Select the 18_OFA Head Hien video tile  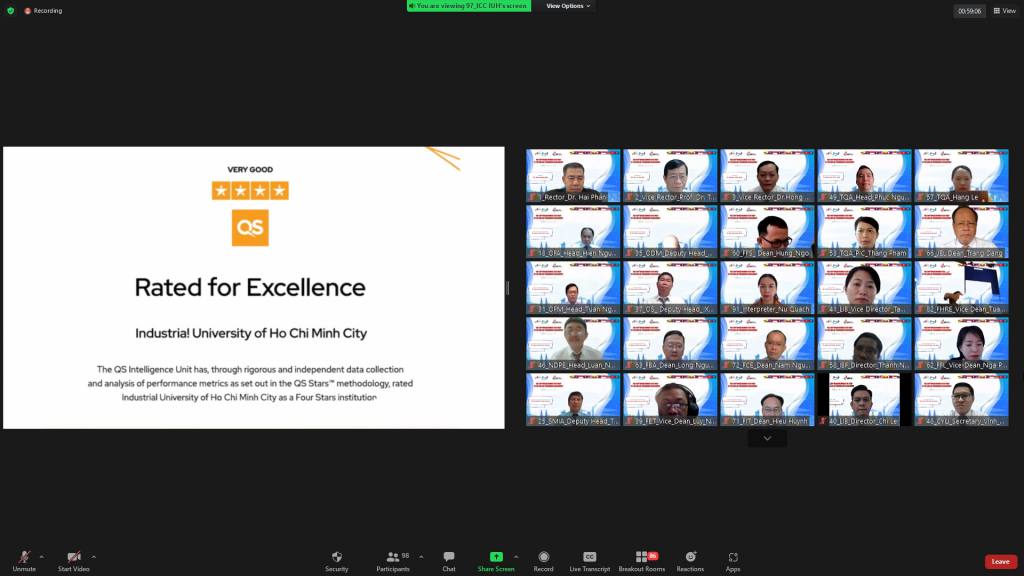pos(573,232)
